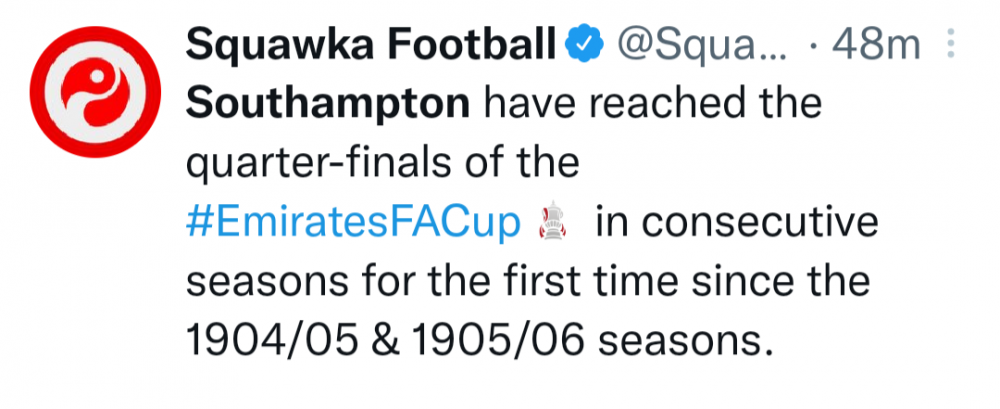Open the three-dot tweet options menu
This screenshot has width=1000, height=409.
tap(951, 45)
